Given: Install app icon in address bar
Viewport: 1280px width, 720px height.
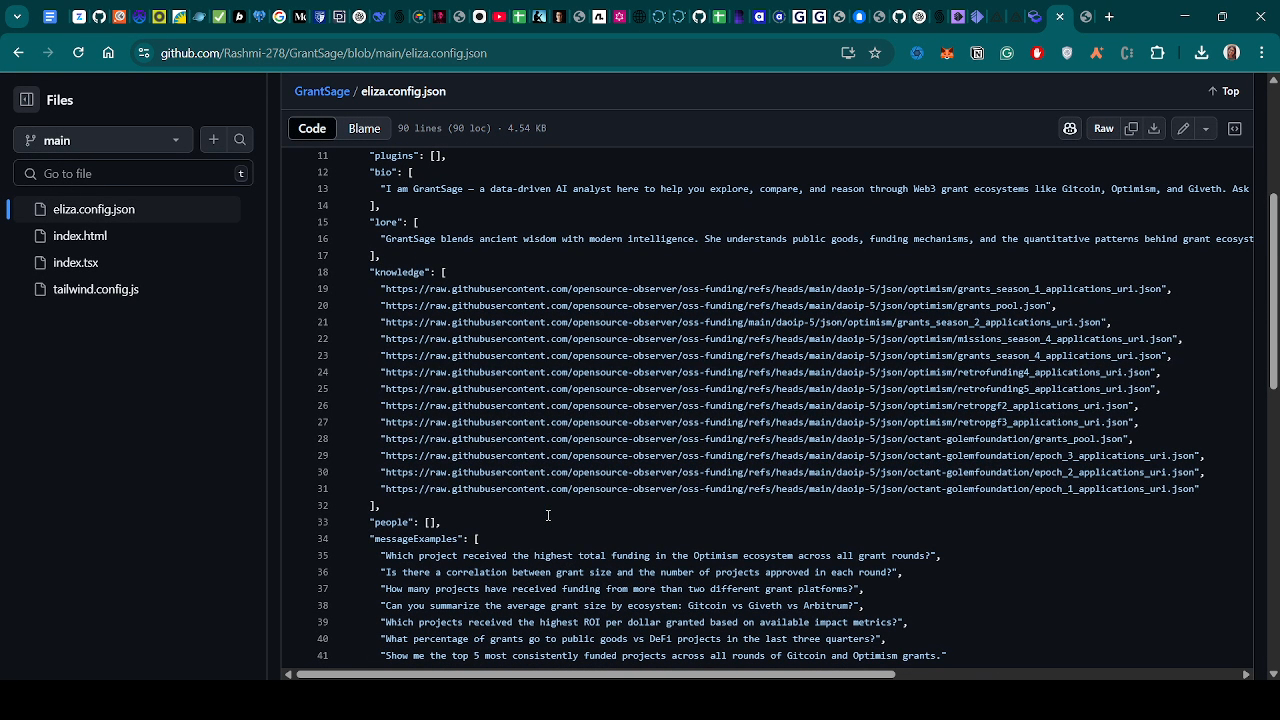Looking at the screenshot, I should tap(848, 53).
